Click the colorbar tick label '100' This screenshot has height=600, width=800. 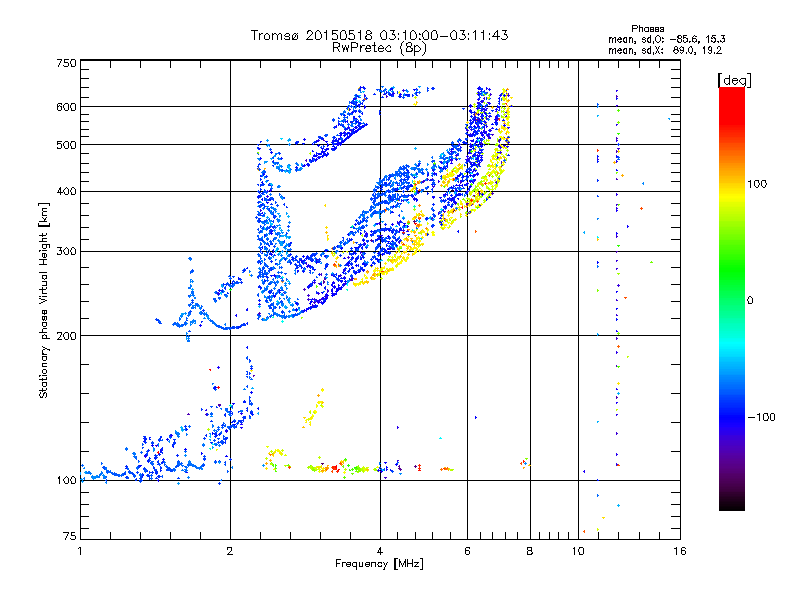757,184
